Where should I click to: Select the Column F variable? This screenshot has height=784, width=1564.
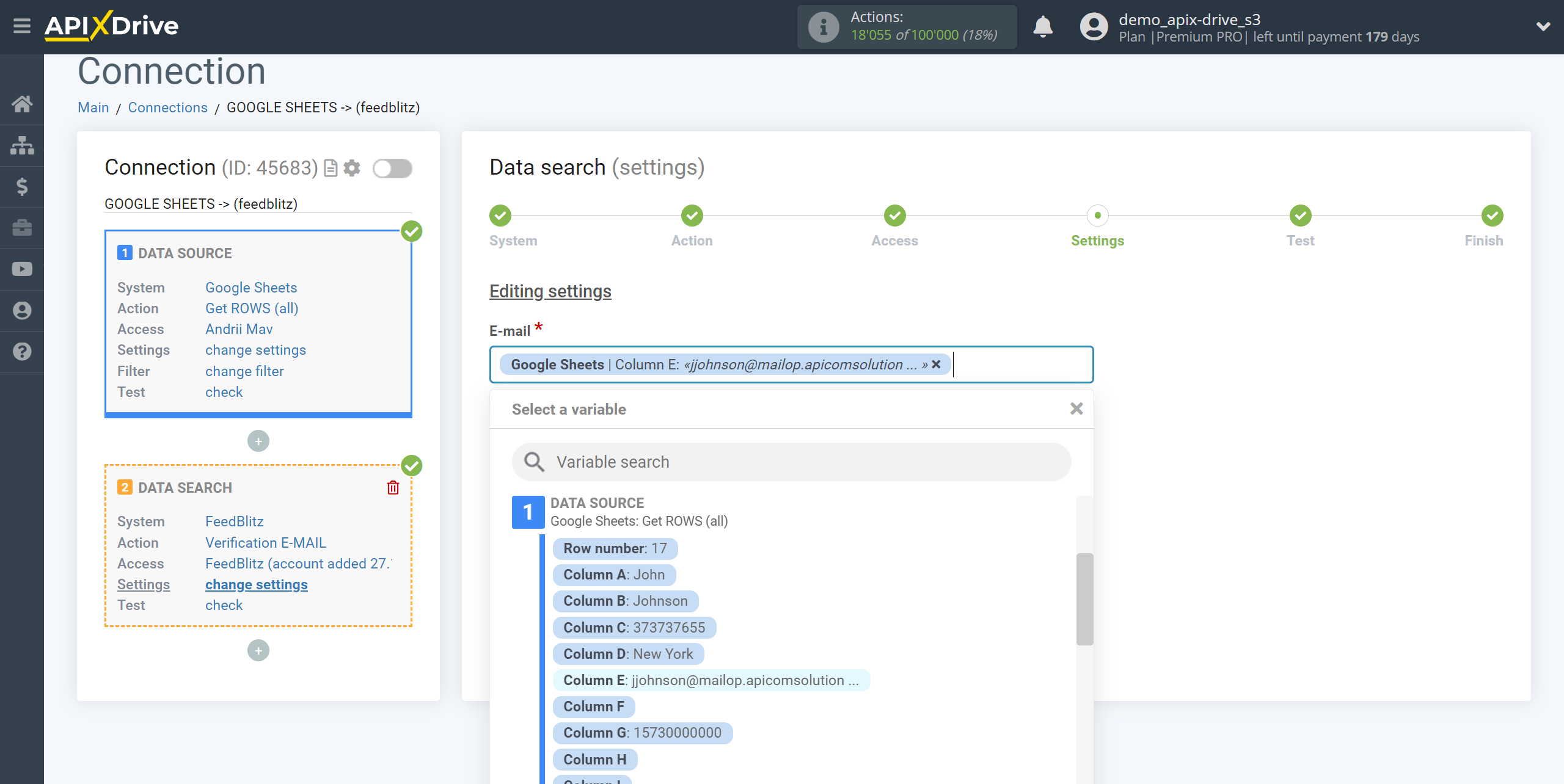pos(594,706)
